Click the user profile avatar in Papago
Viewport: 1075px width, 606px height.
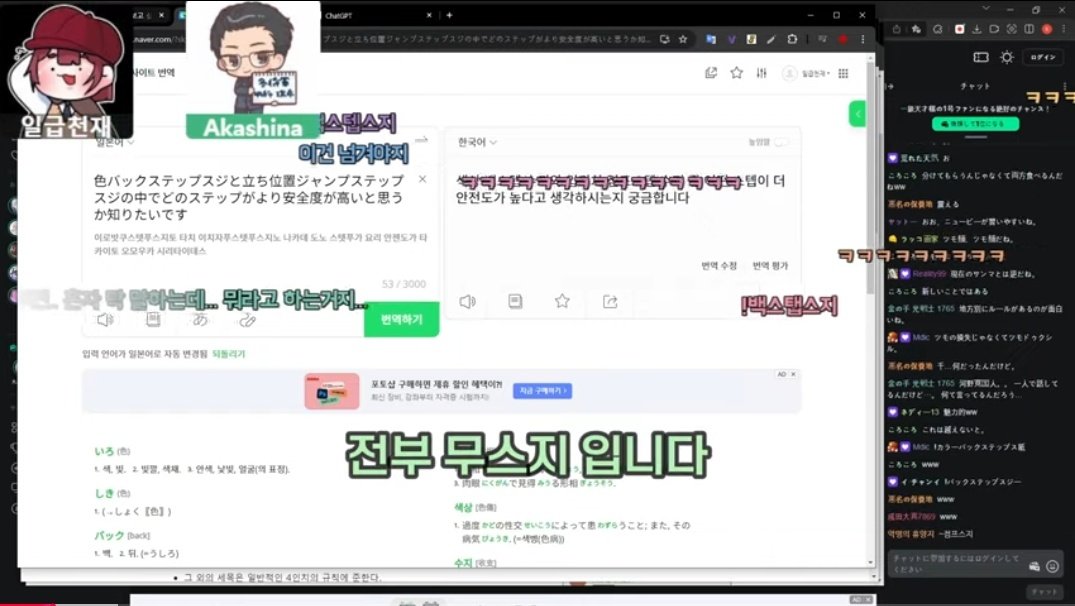(790, 73)
